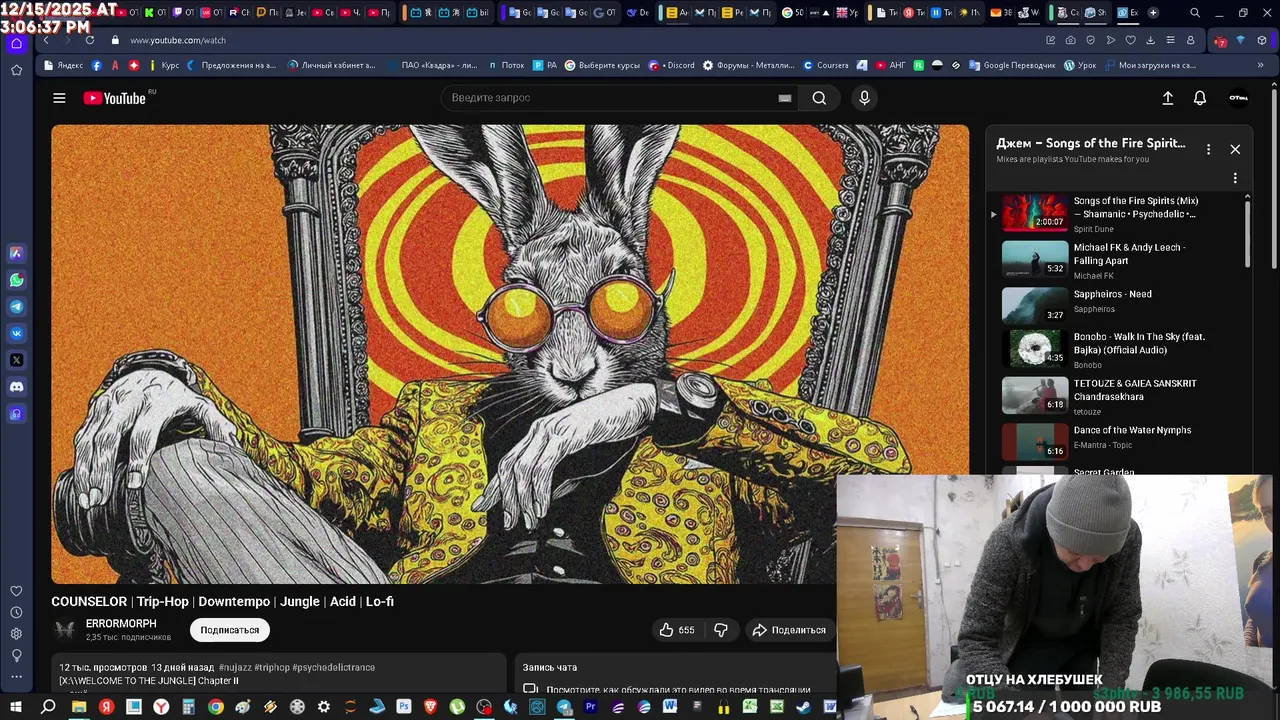Open the sidebar heart favorites icon
The image size is (1280, 720).
point(16,591)
